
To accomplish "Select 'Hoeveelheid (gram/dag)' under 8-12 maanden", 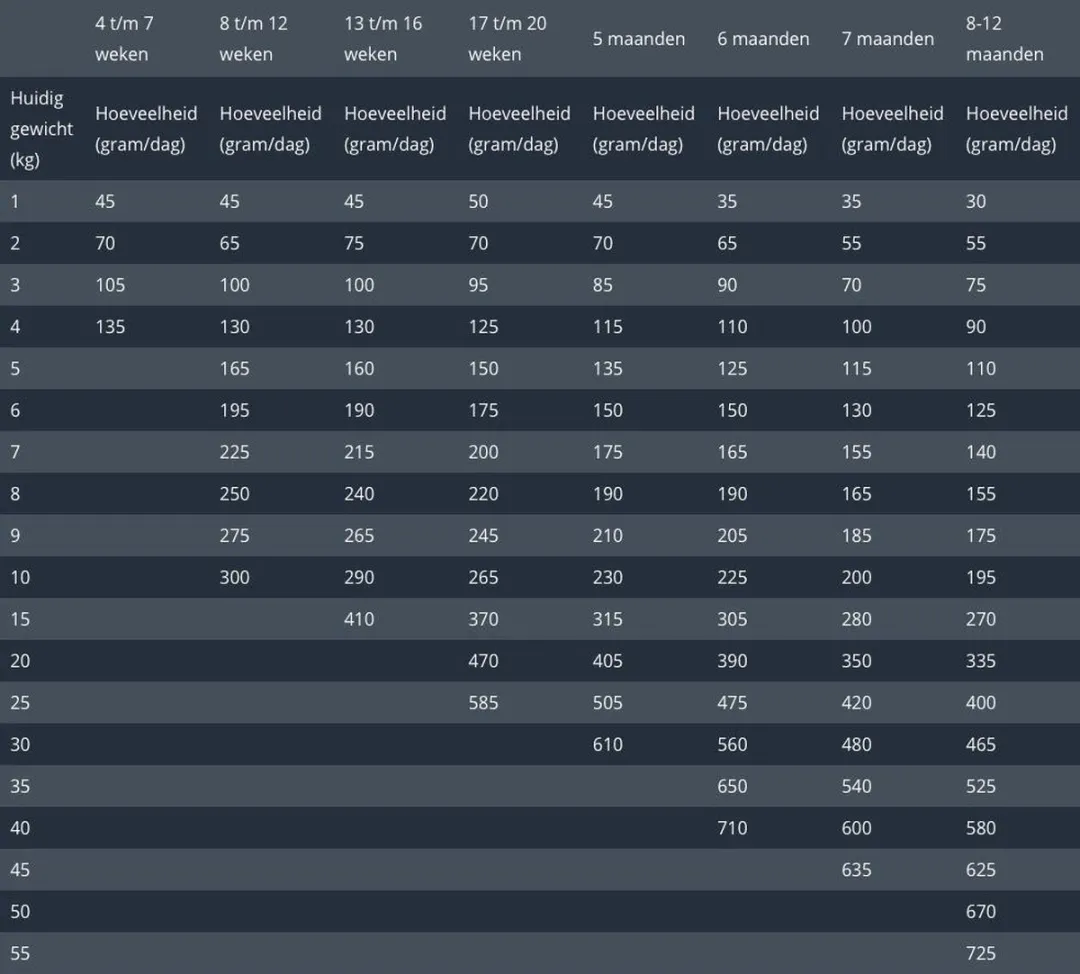I will 1017,129.
